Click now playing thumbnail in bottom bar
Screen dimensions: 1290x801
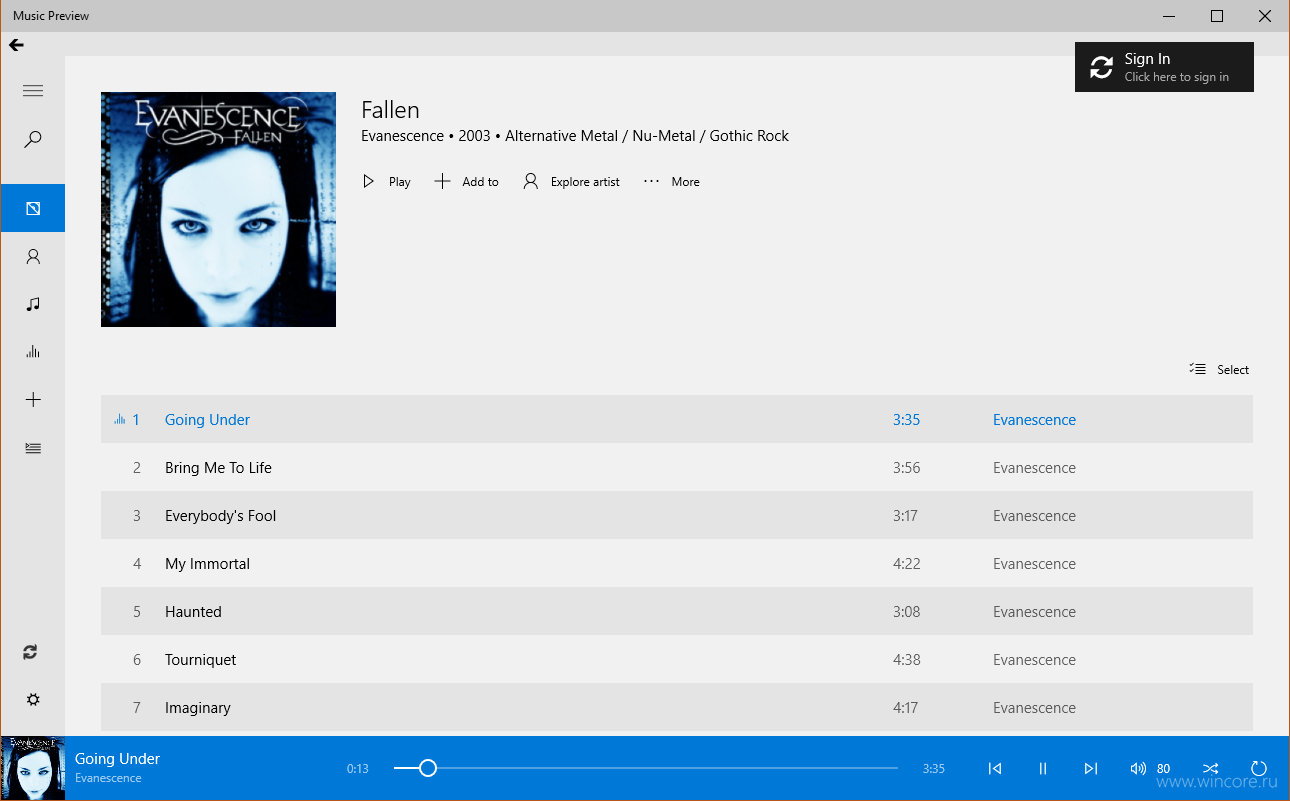pyautogui.click(x=33, y=768)
